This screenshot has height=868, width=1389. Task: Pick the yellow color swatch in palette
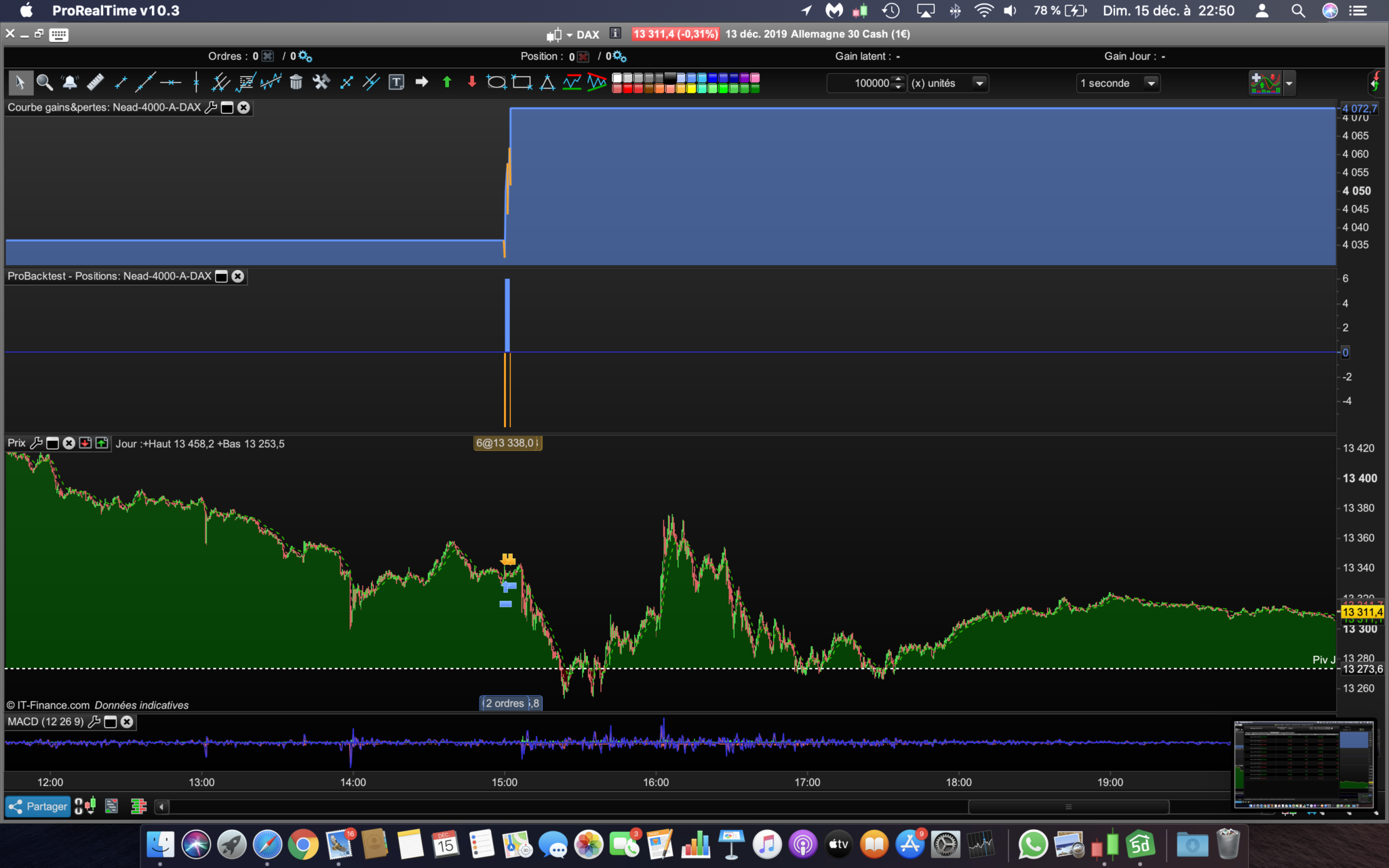[691, 89]
